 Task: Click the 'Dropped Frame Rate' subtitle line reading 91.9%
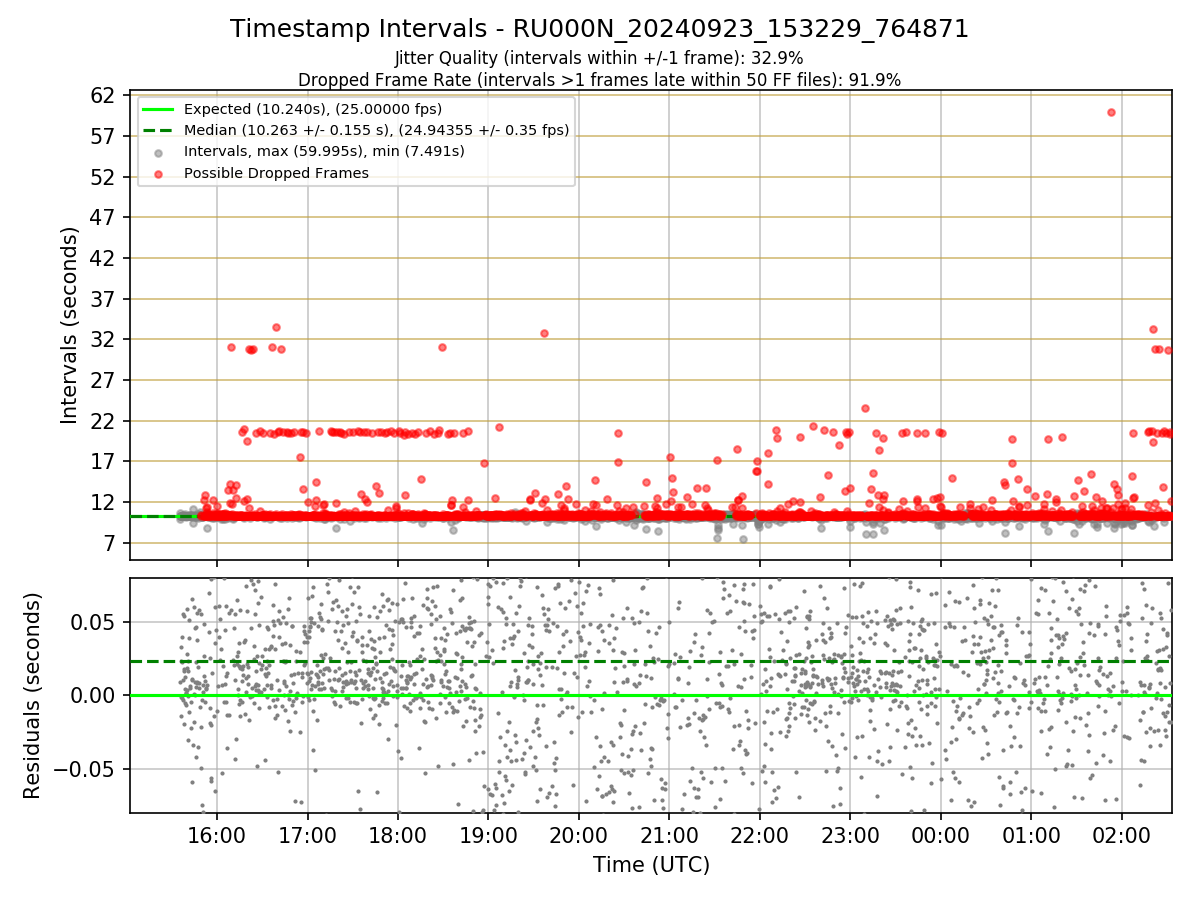point(599,80)
